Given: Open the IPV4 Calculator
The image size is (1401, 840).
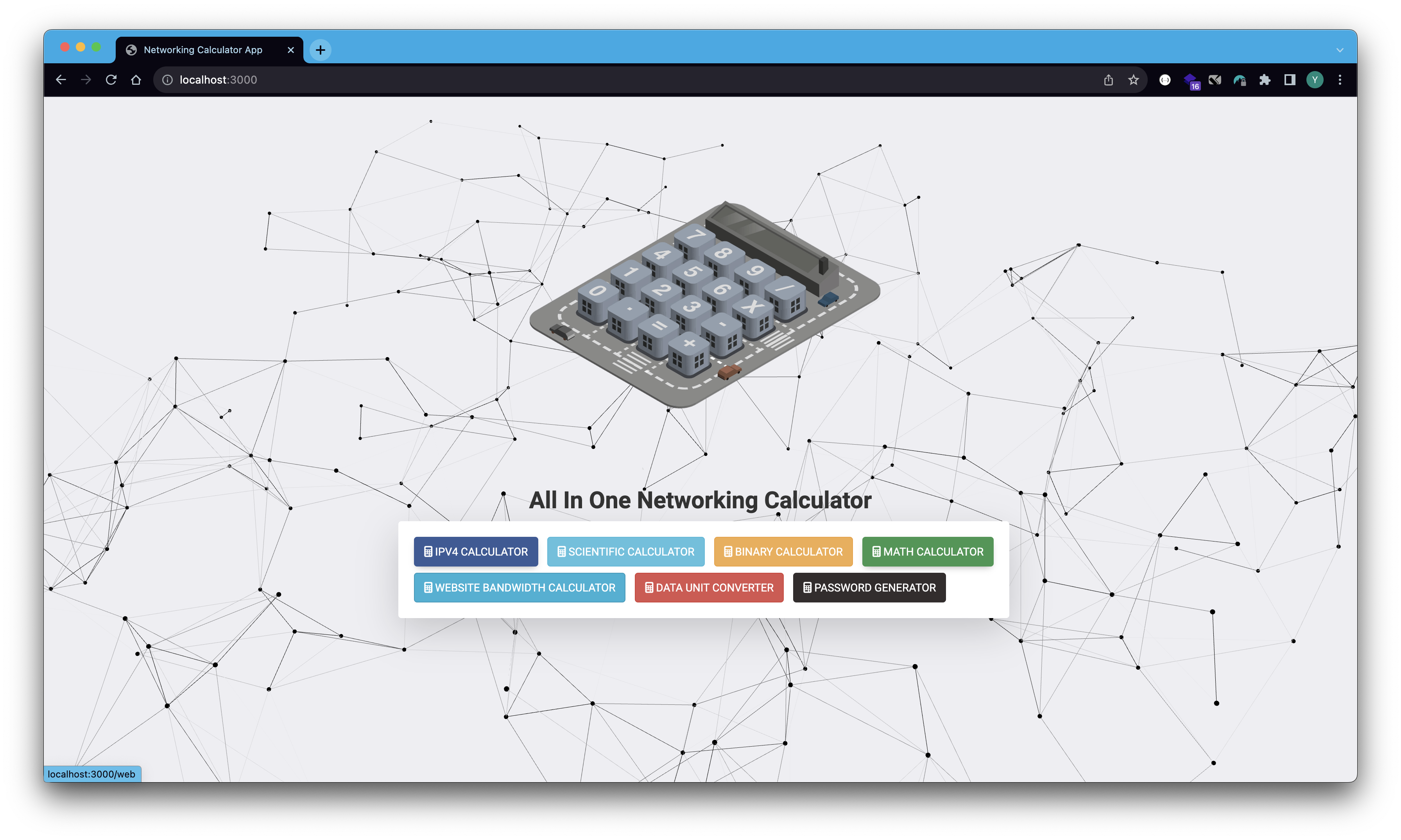Looking at the screenshot, I should coord(476,551).
